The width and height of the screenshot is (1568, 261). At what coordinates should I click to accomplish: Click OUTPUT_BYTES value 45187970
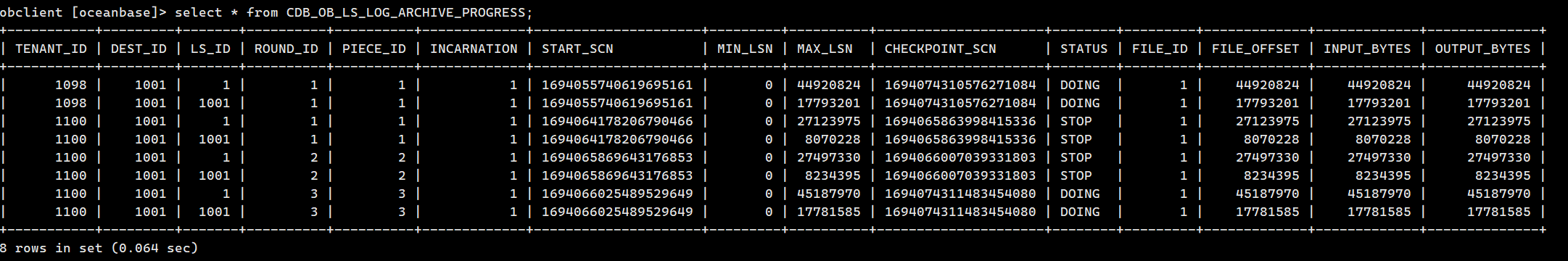(1499, 194)
